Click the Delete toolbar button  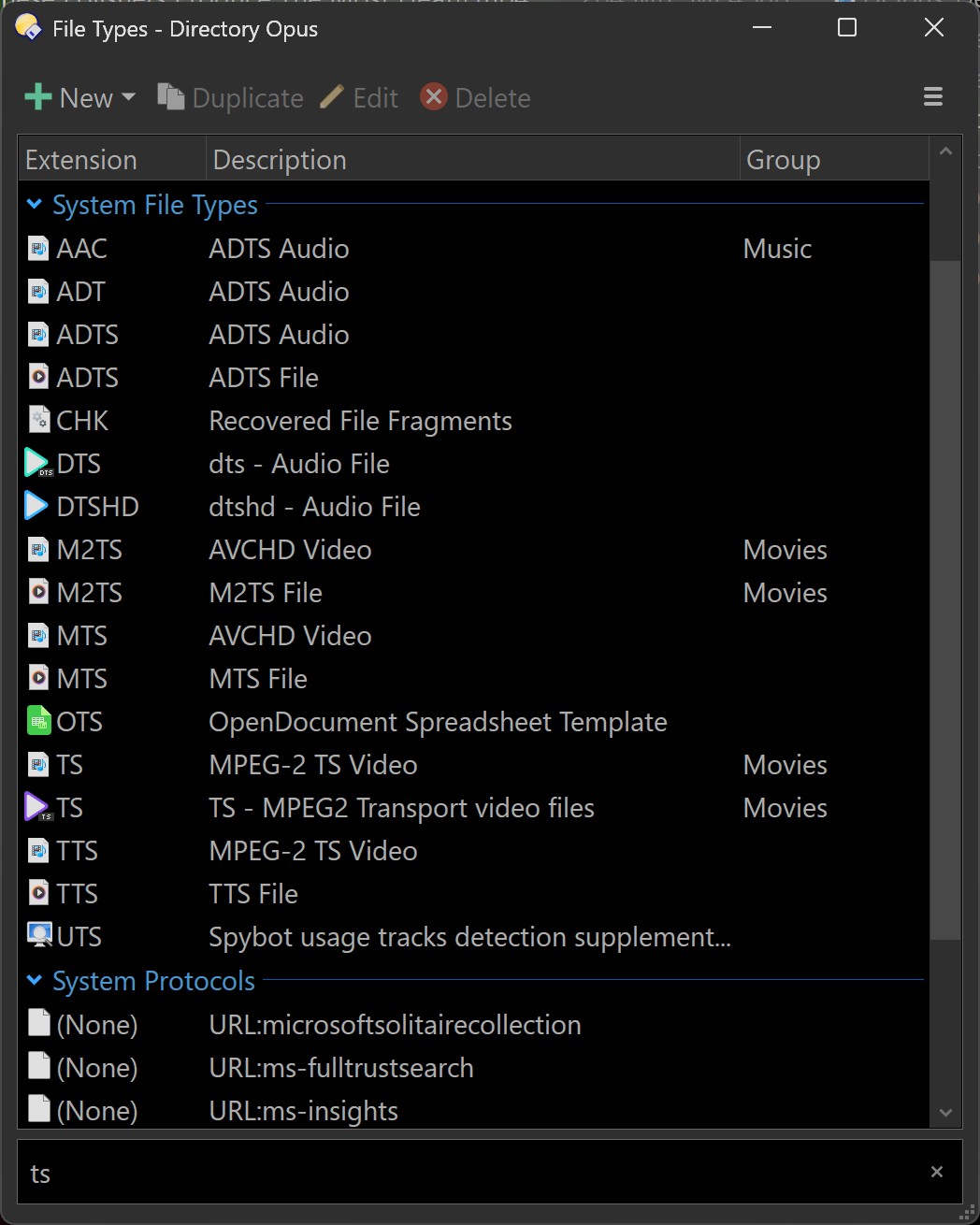pyautogui.click(x=476, y=97)
